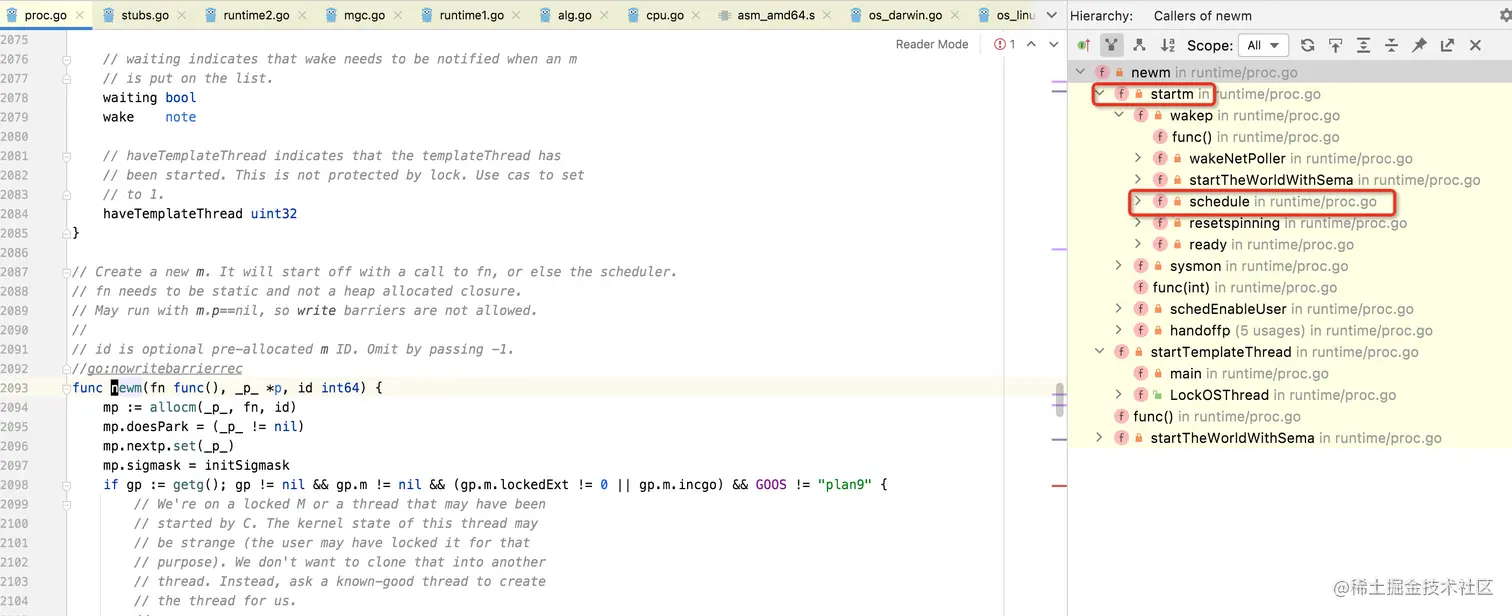This screenshot has width=1512, height=616.
Task: Click the 'Callers of newm' hierarchy title
Action: (x=1203, y=16)
